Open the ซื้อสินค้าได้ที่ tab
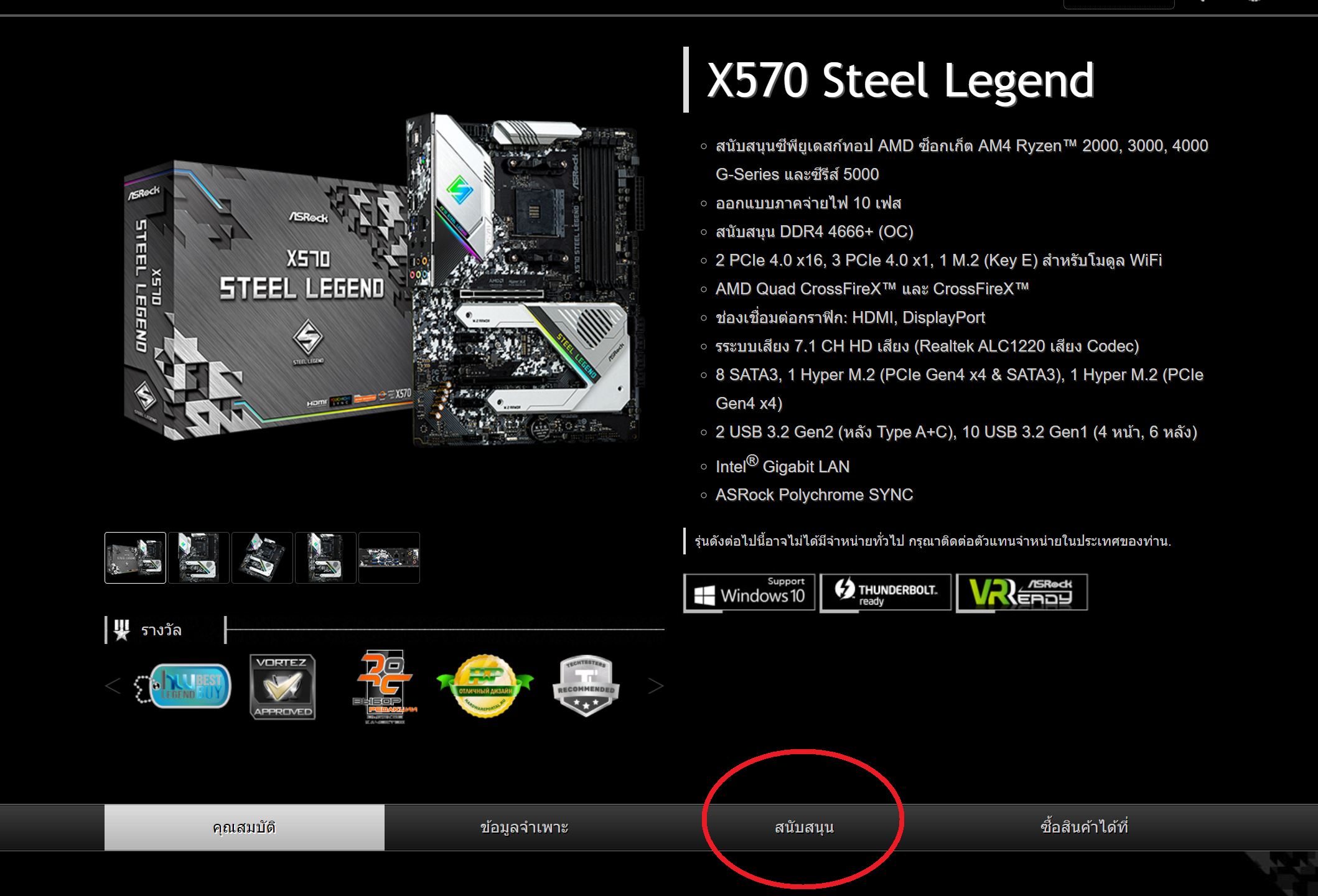The height and width of the screenshot is (896, 1318). click(1084, 827)
